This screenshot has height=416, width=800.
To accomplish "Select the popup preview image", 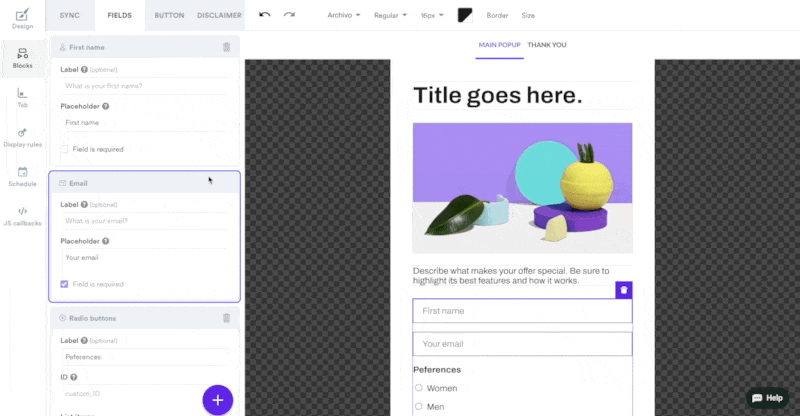I will 522,188.
